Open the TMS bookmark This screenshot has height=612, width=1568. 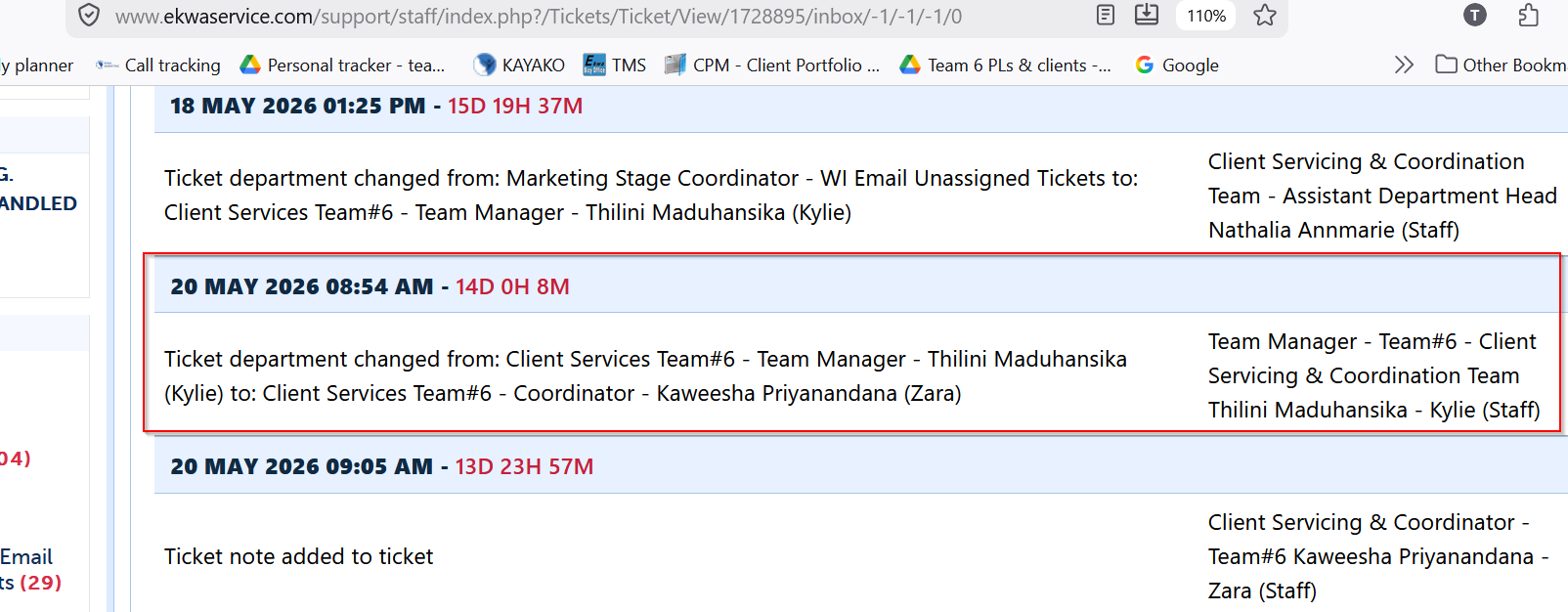pos(615,66)
